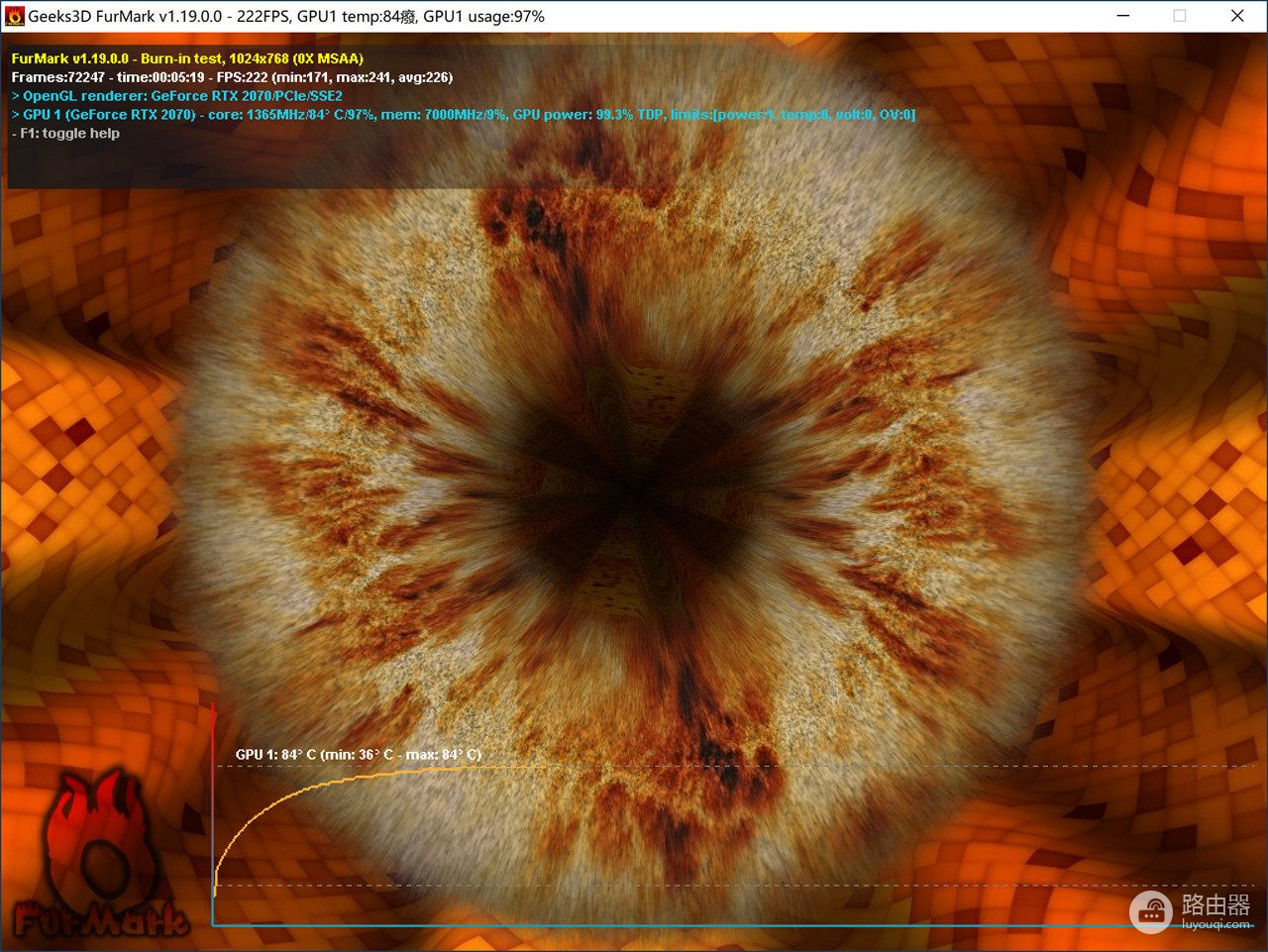
Task: Maximize the FurMark window
Action: point(1180,16)
